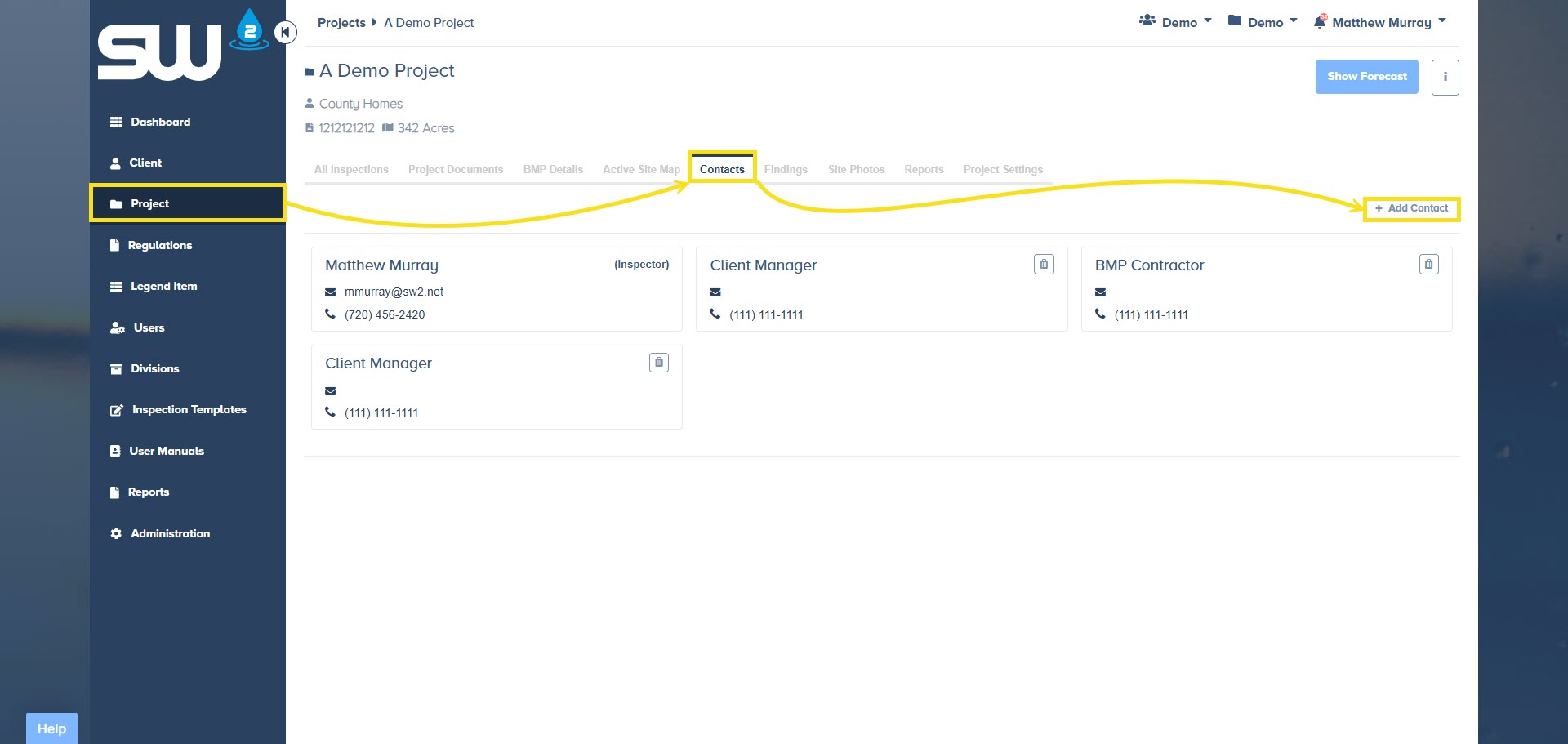Collapse the sidebar using the arrow icon

click(285, 32)
